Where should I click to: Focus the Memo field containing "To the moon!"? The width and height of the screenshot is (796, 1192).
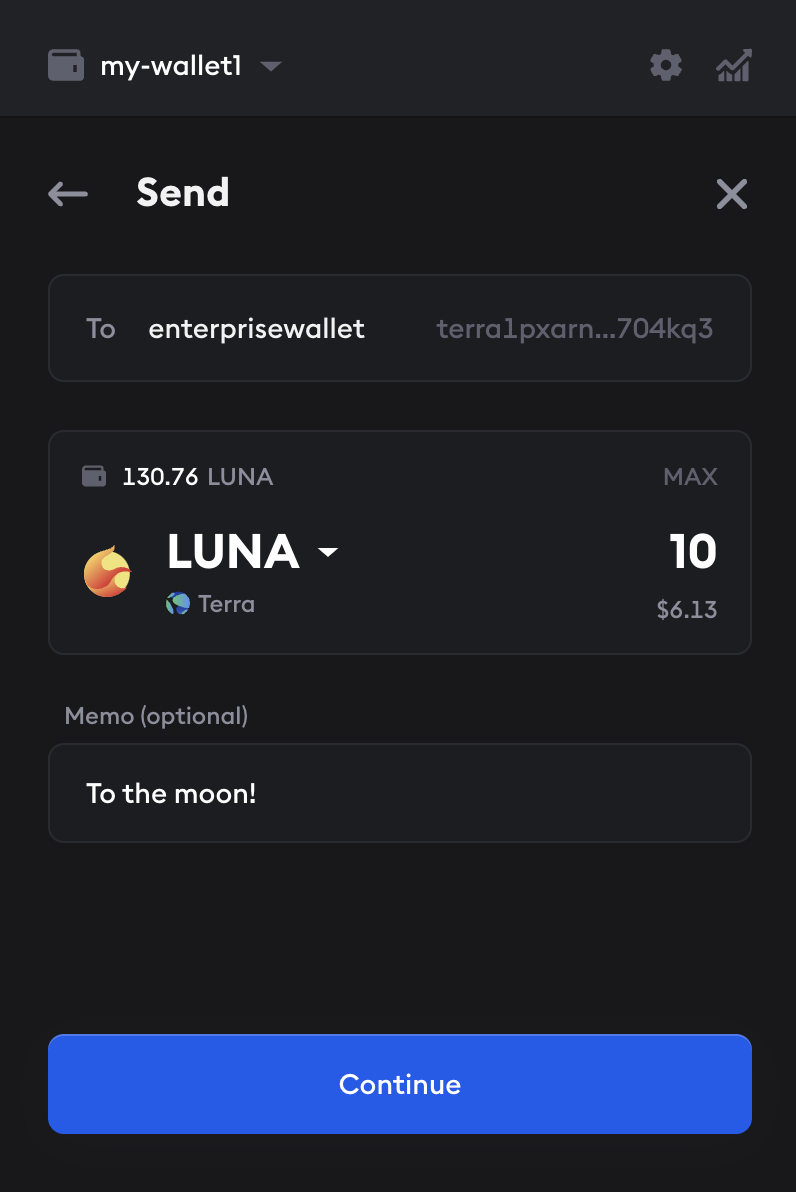[400, 793]
